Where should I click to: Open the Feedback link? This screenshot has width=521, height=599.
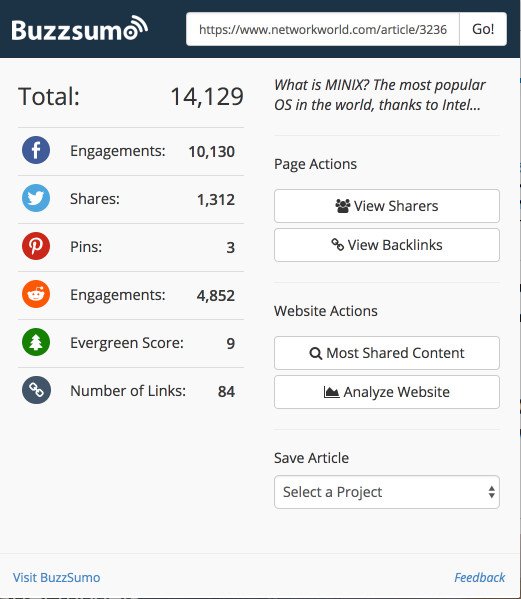click(479, 577)
